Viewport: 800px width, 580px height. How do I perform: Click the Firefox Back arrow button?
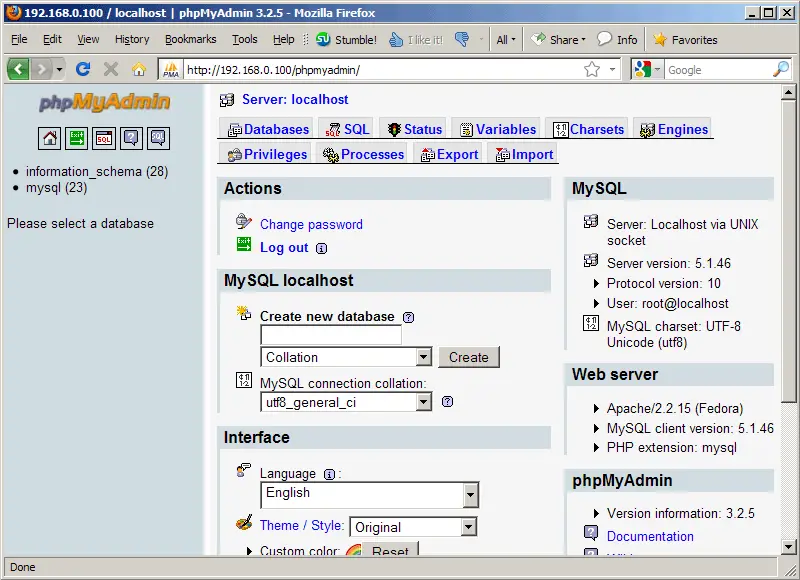point(18,69)
